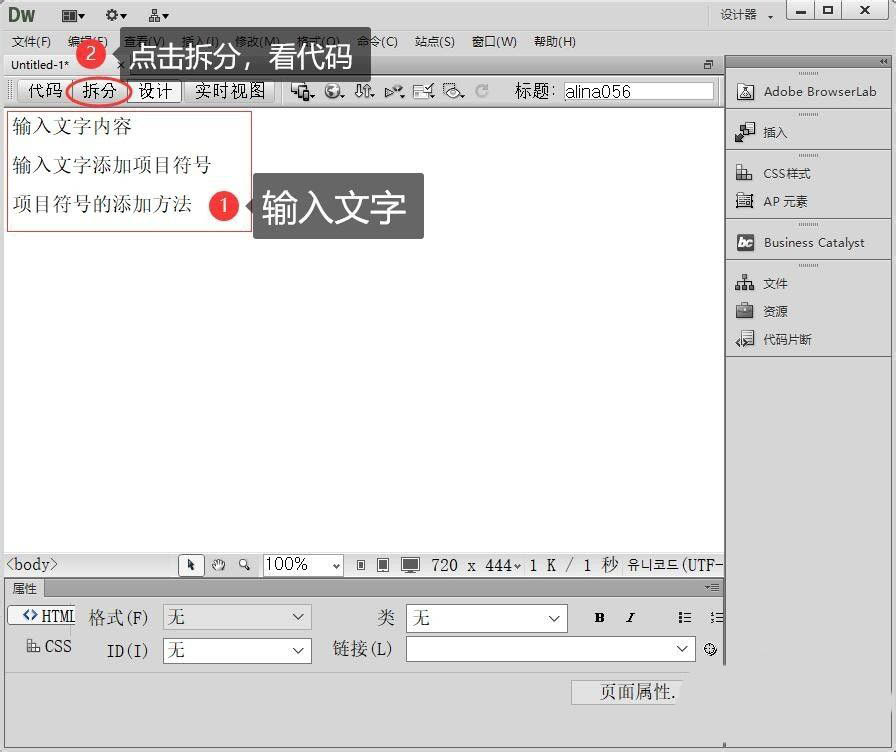The image size is (896, 752).
Task: Toggle bold formatting in the Properties panel
Action: coord(598,618)
